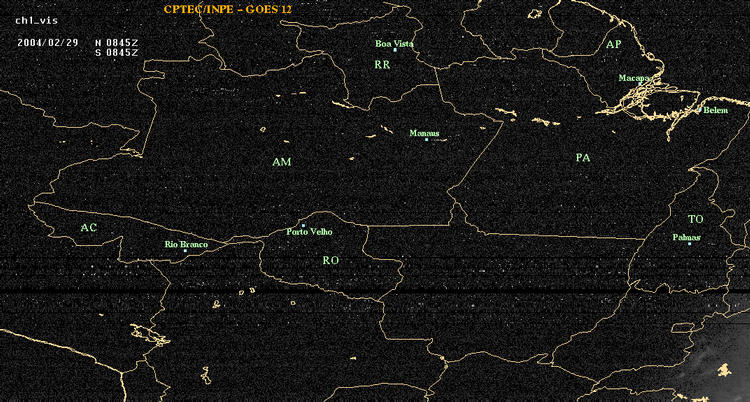Viewport: 750px width, 402px height.
Task: Click the AP state abbreviation
Action: (614, 45)
